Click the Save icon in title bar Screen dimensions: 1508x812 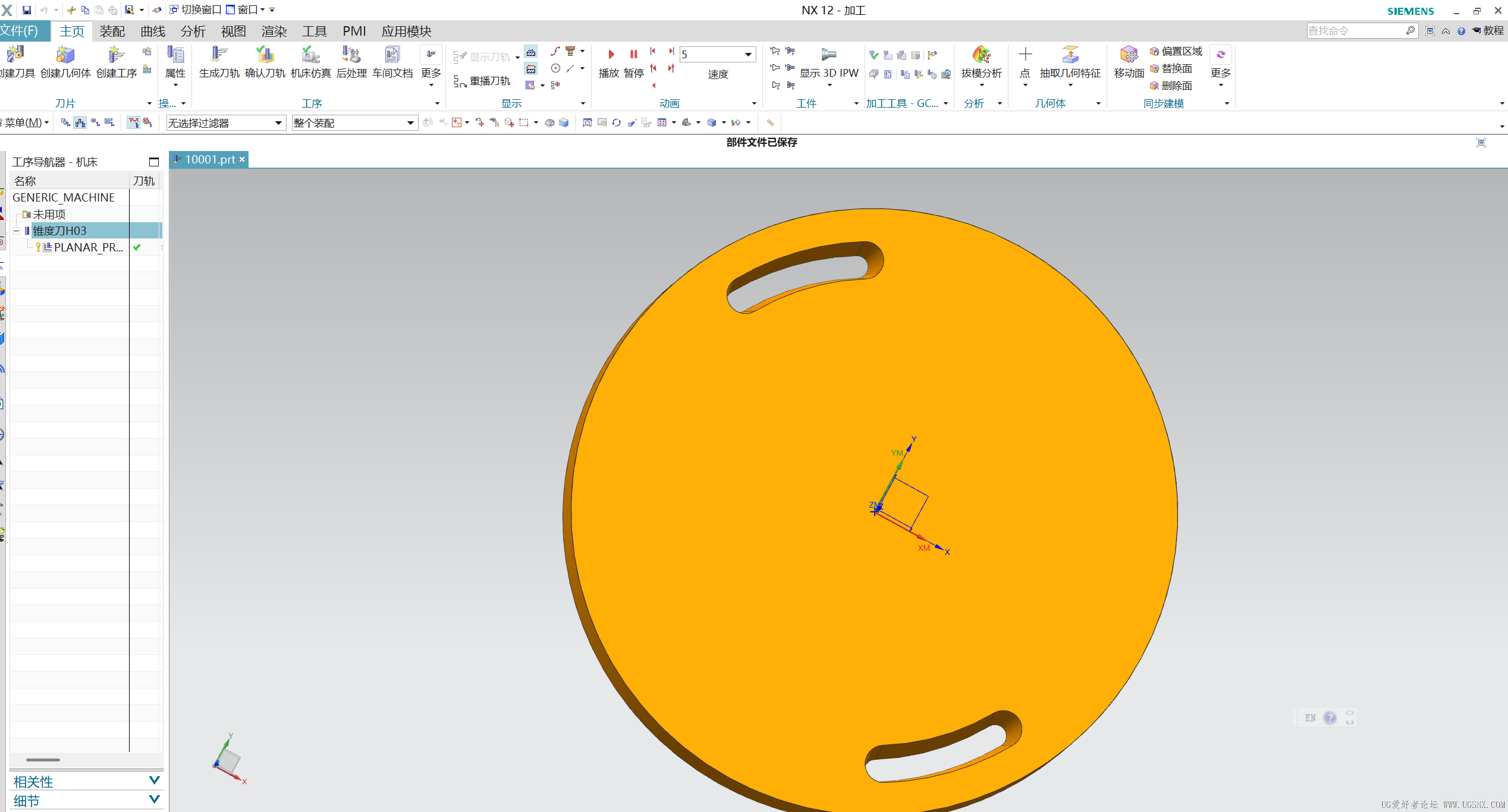[27, 10]
